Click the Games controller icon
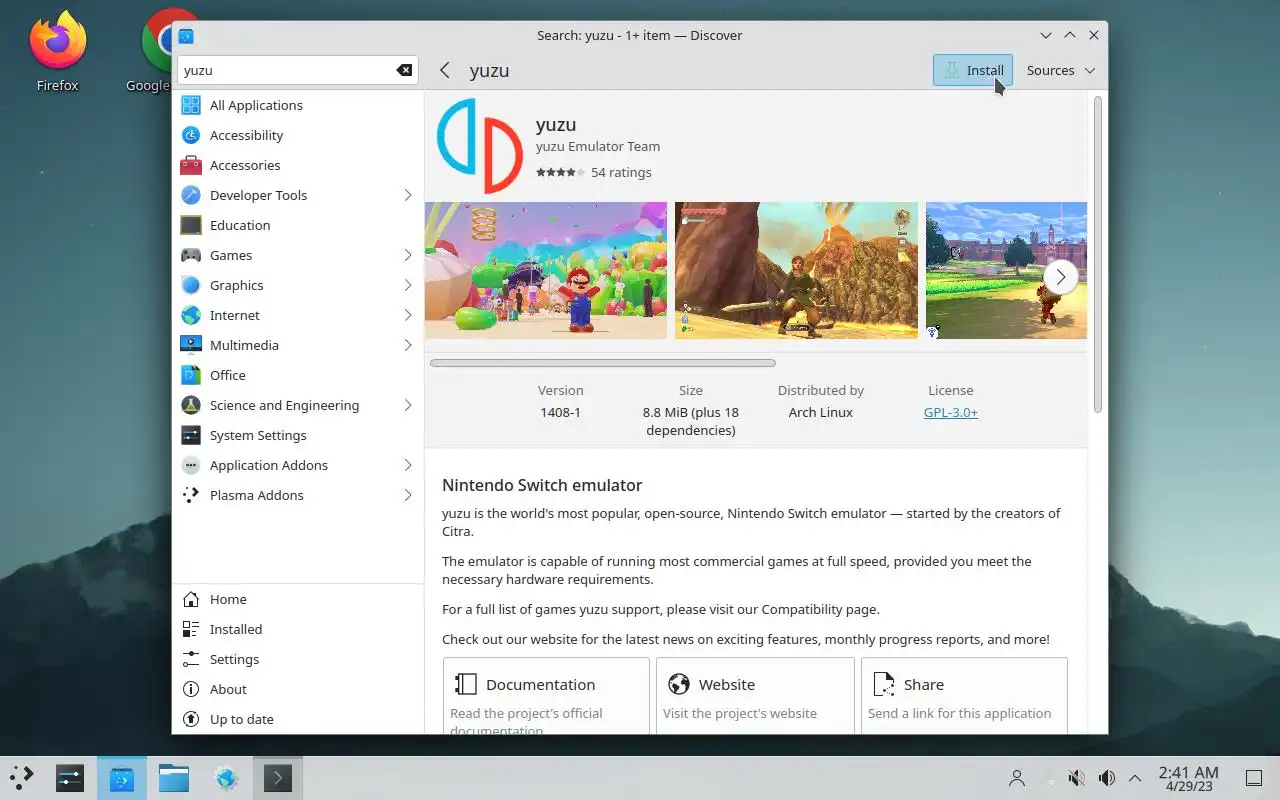Viewport: 1280px width, 800px height. point(191,255)
